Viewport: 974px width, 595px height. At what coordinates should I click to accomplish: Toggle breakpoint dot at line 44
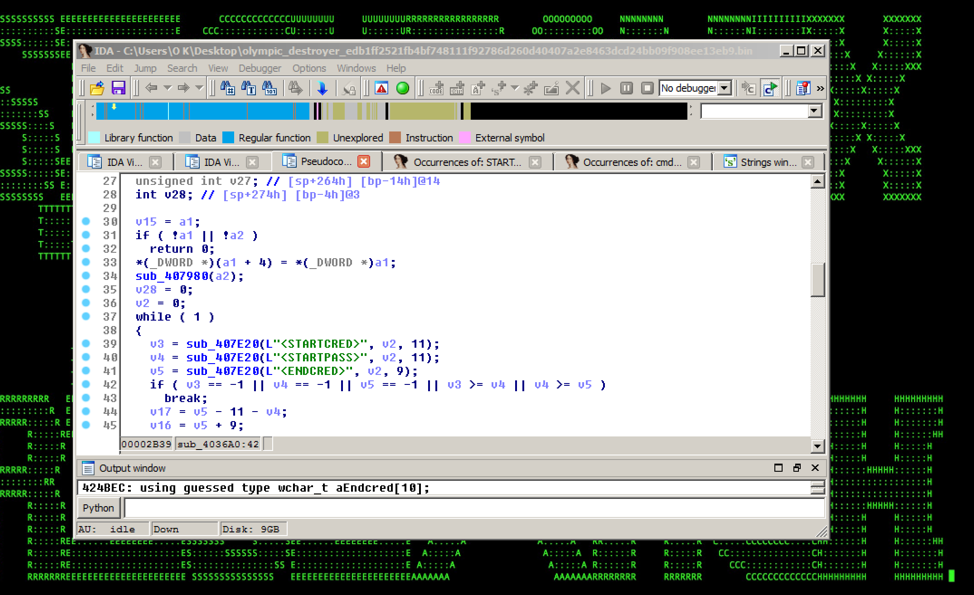[x=86, y=412]
